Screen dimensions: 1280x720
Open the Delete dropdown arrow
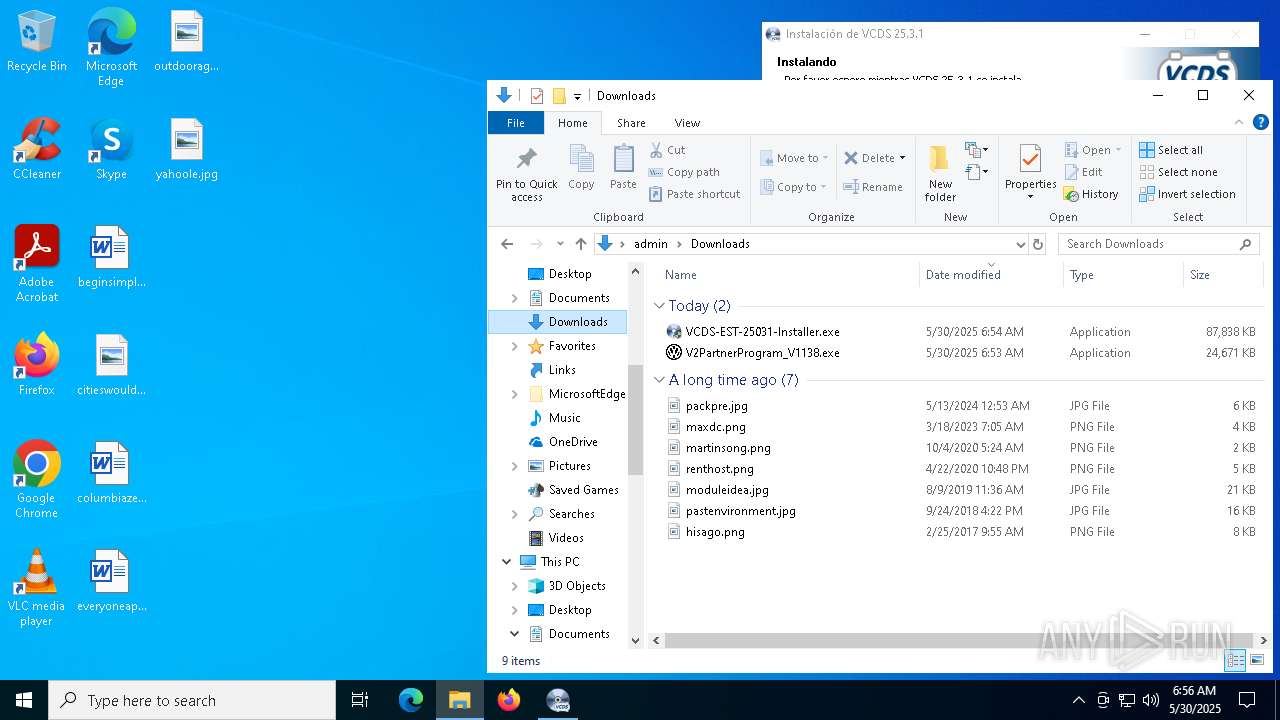click(902, 158)
